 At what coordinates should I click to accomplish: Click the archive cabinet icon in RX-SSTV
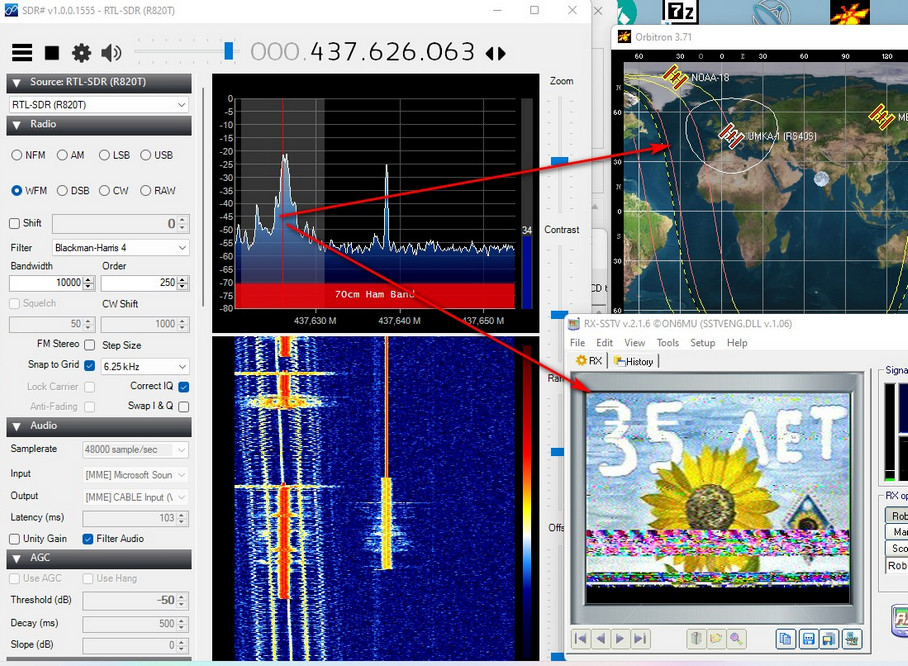(x=696, y=638)
